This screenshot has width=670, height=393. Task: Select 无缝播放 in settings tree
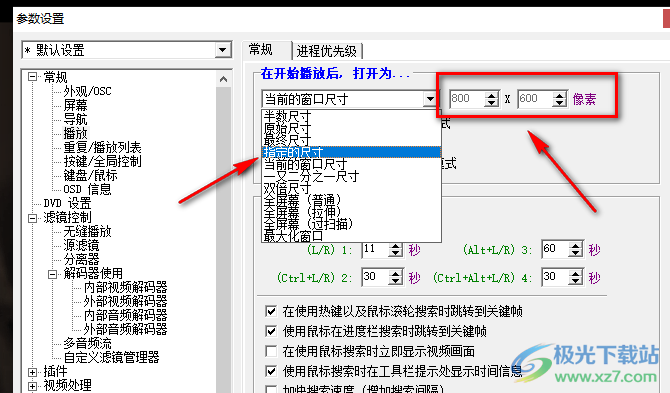87,232
